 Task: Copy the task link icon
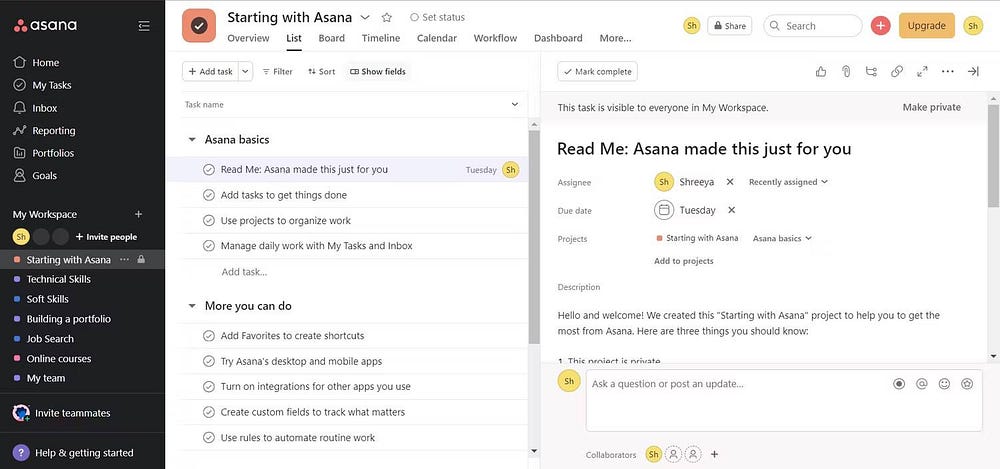[897, 71]
